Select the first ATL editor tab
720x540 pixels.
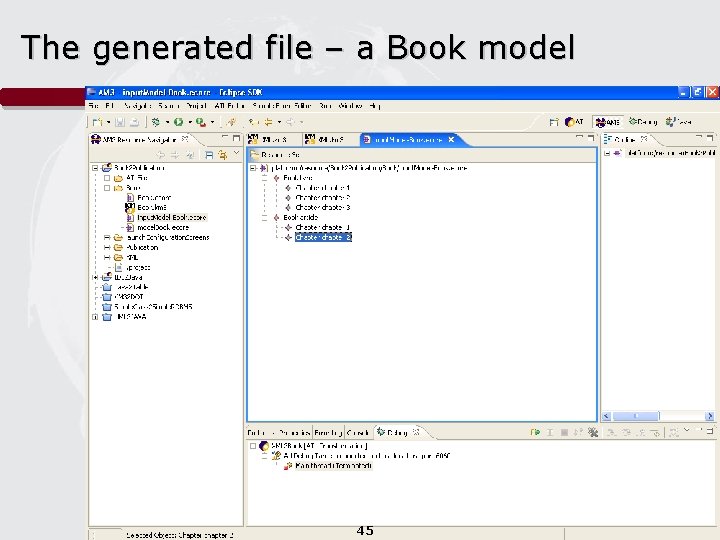click(274, 139)
